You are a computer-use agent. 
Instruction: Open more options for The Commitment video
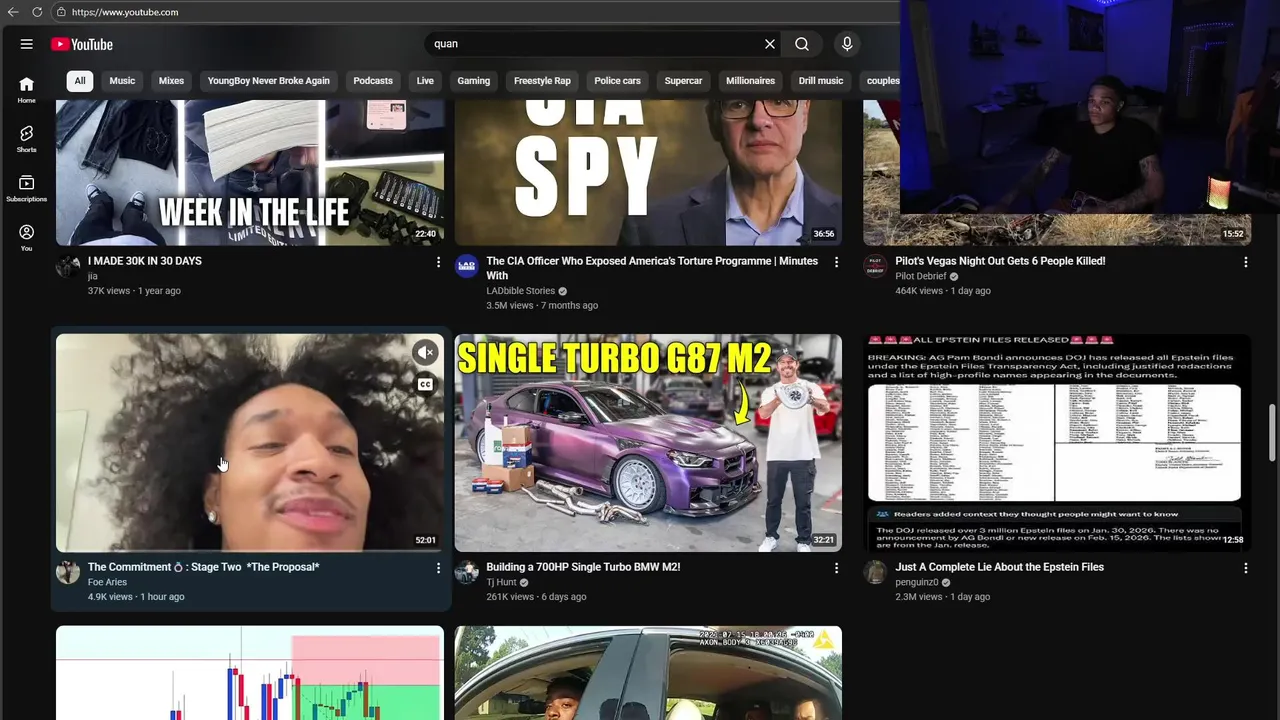click(x=438, y=568)
